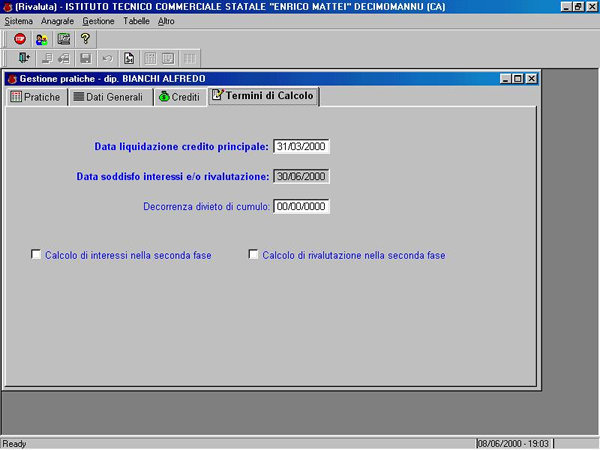Viewport: 600px width, 450px height.
Task: Close the Gestione pratiche inner window
Action: click(x=531, y=78)
